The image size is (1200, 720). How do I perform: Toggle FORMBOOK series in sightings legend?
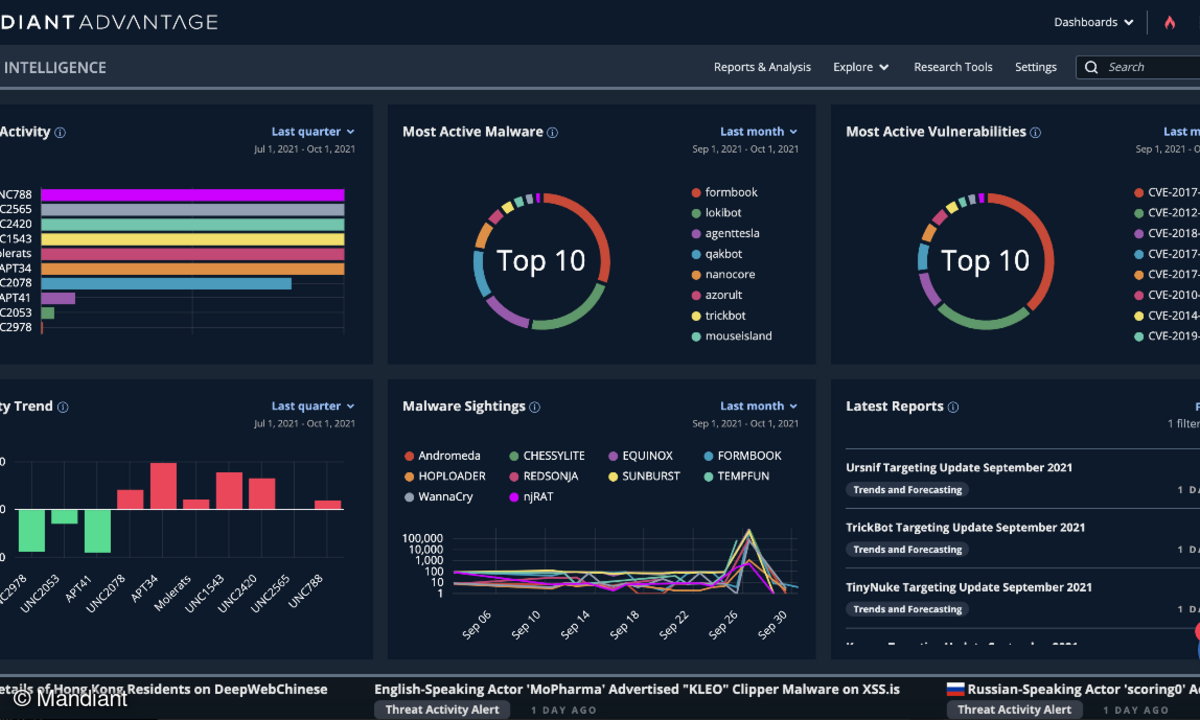[x=742, y=456]
